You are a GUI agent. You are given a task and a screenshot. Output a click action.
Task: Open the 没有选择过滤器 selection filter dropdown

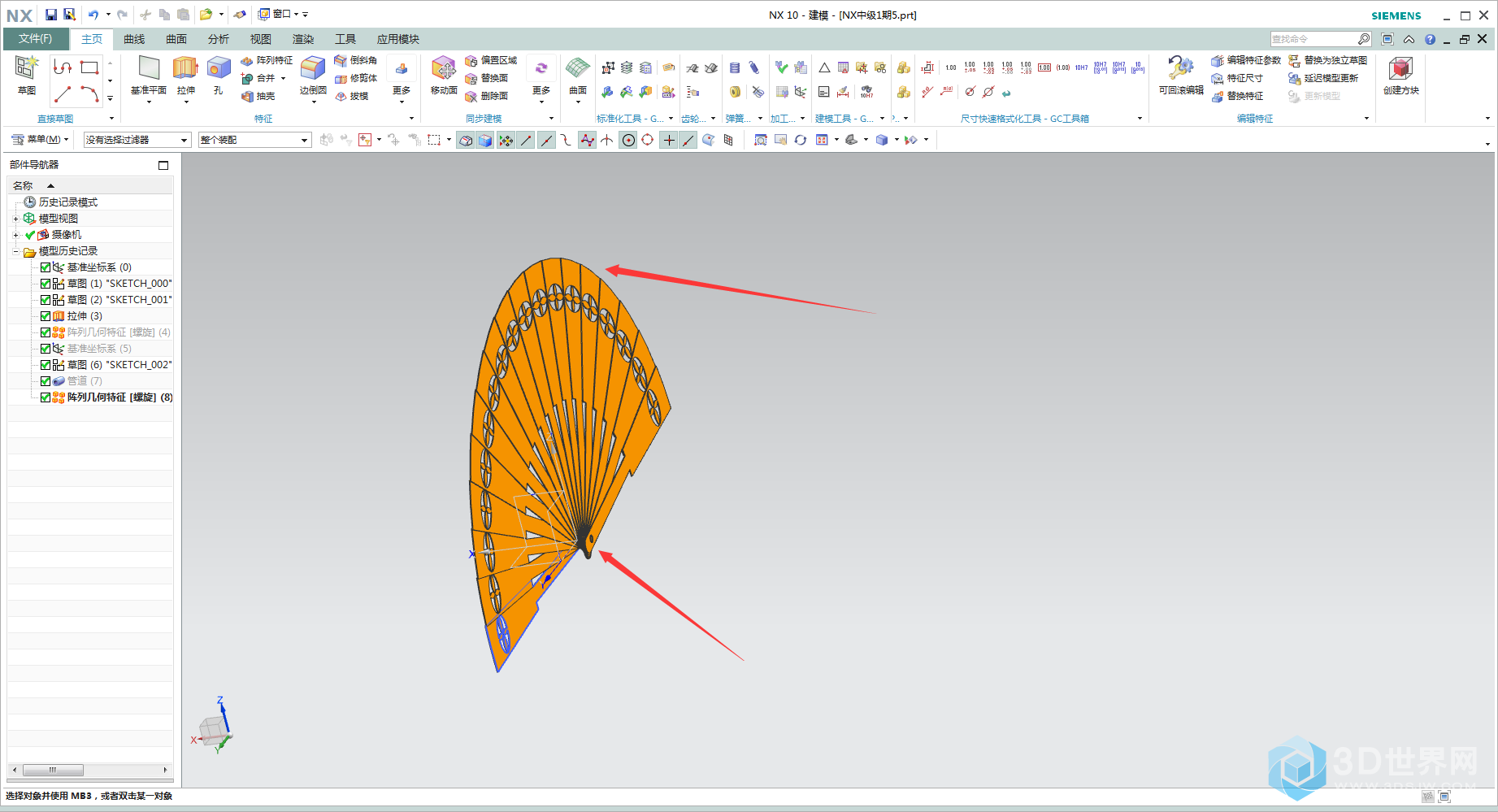(137, 140)
